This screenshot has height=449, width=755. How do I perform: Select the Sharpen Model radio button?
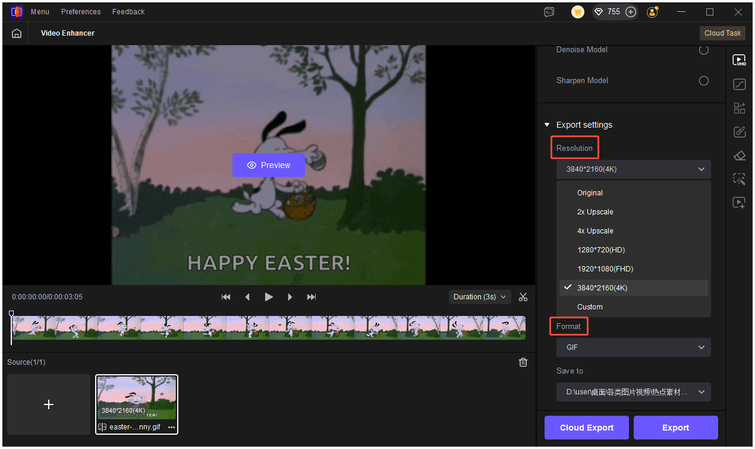point(703,81)
